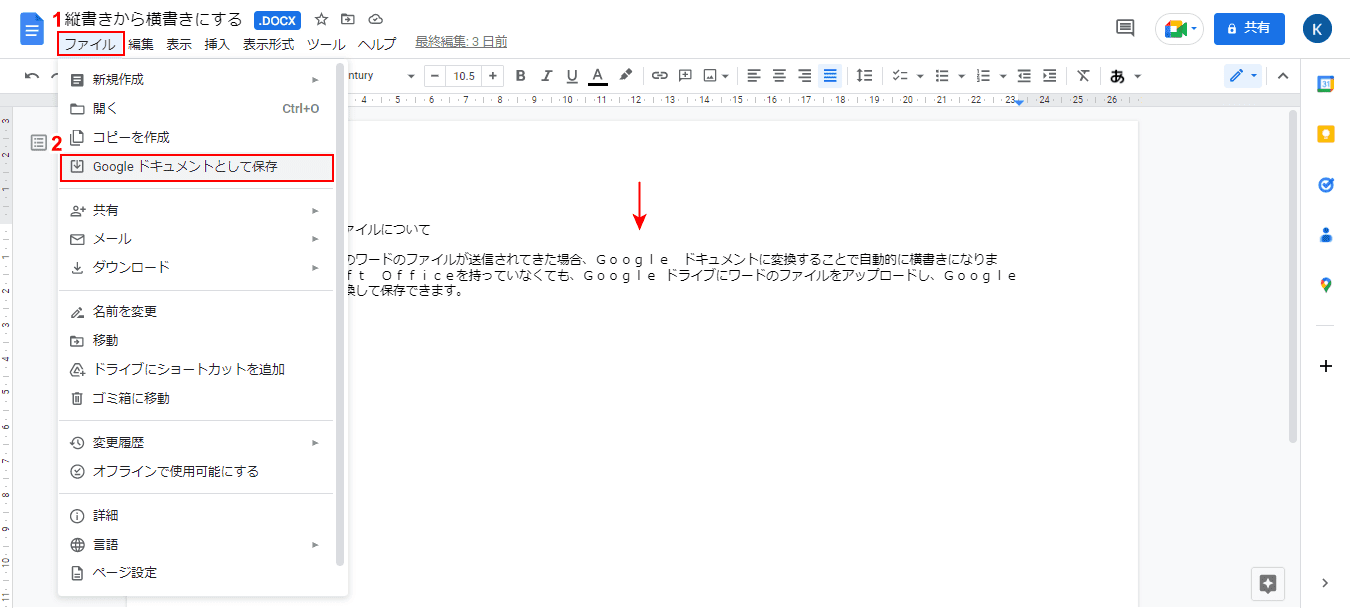This screenshot has width=1350, height=608.
Task: Choose コピーを作成 from menu
Action: [203, 137]
